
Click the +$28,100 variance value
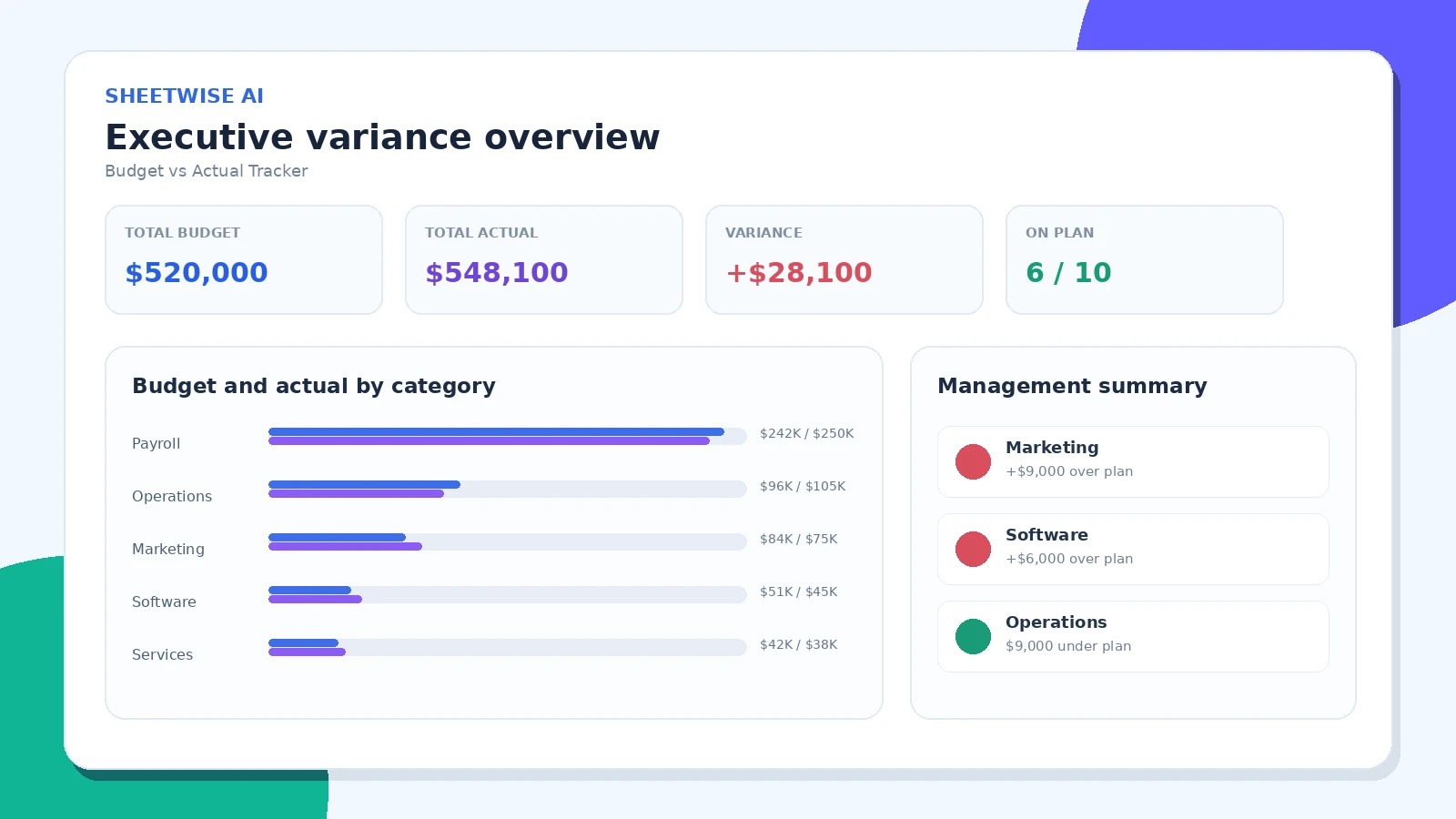pyautogui.click(x=798, y=272)
